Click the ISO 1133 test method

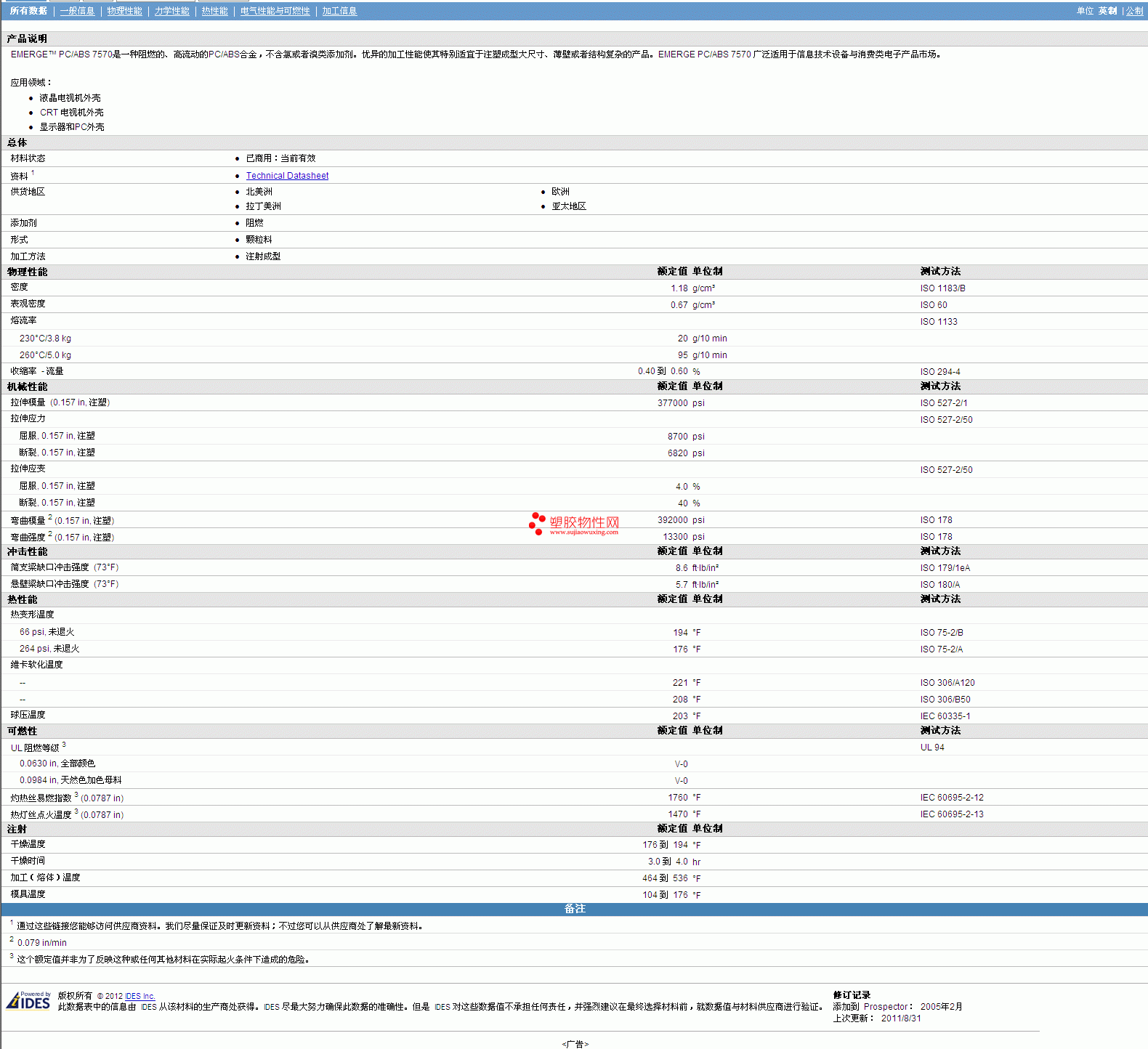[939, 322]
